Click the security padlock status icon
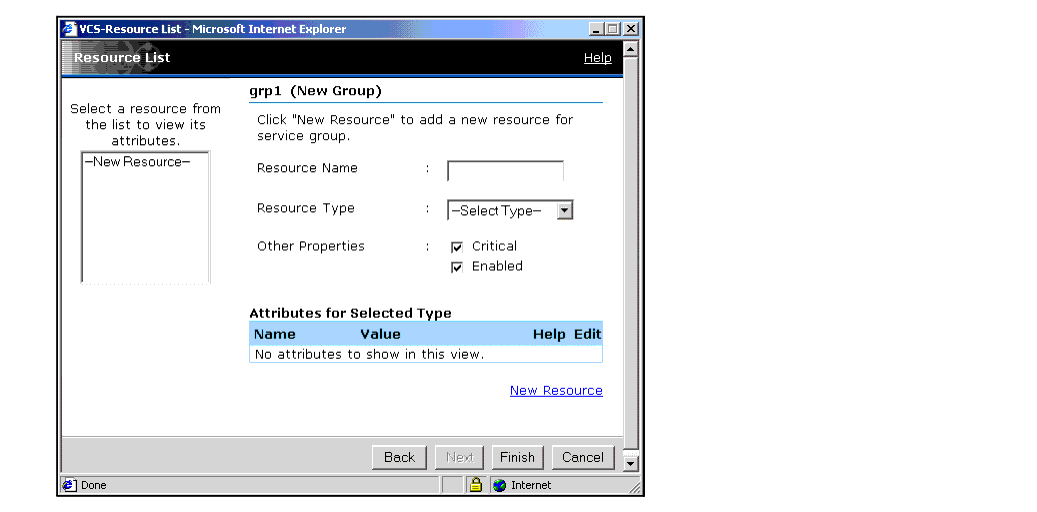This screenshot has width=1037, height=512. 476,485
